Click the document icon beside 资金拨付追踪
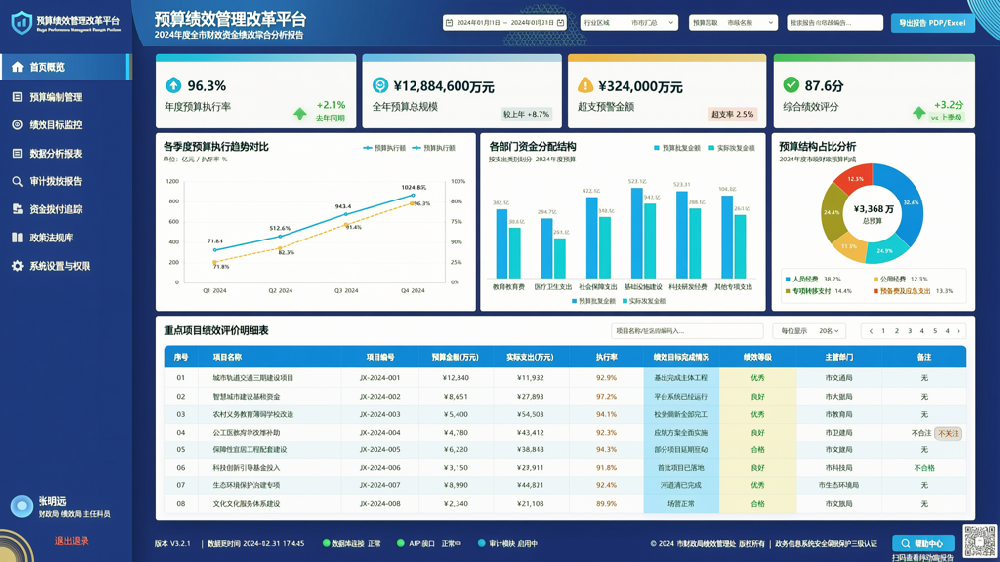 point(17,209)
